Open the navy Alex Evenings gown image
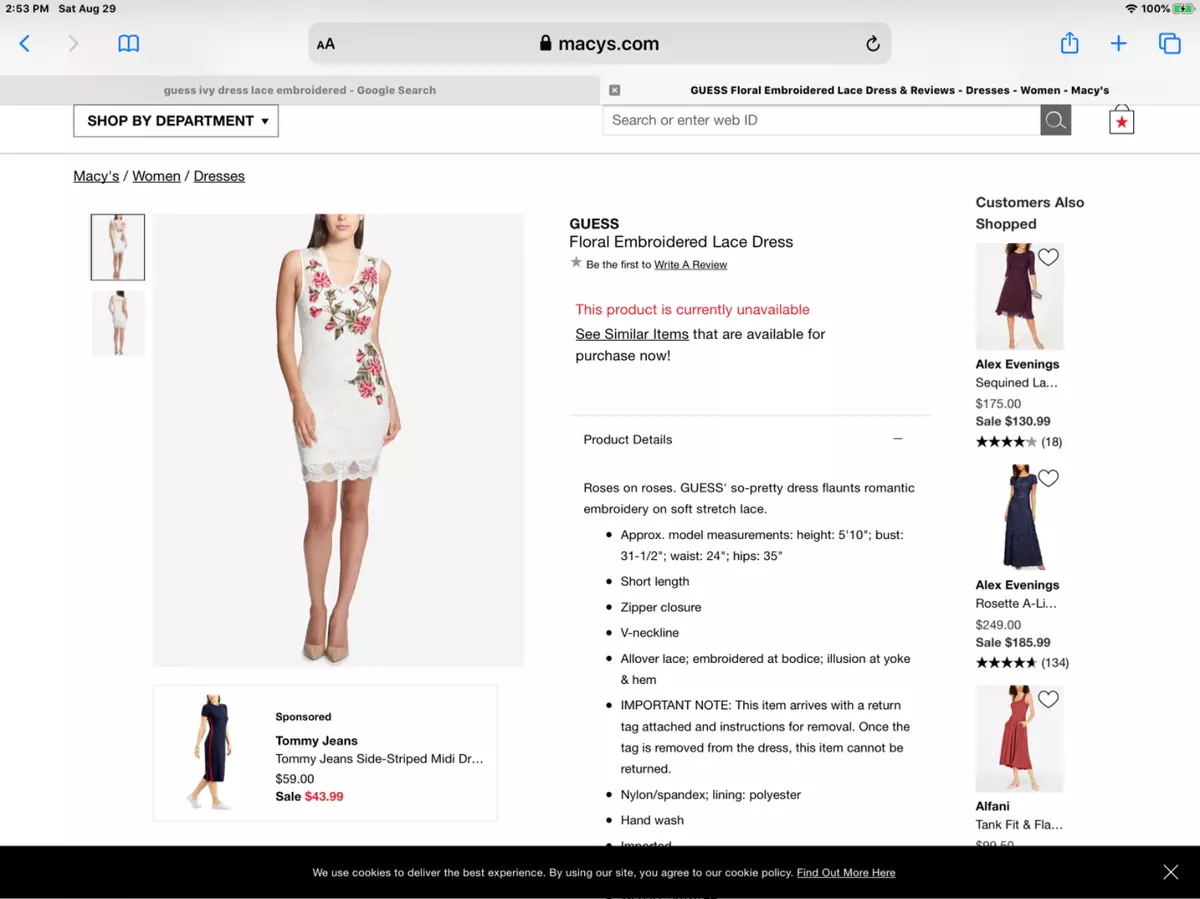 pyautogui.click(x=1019, y=517)
